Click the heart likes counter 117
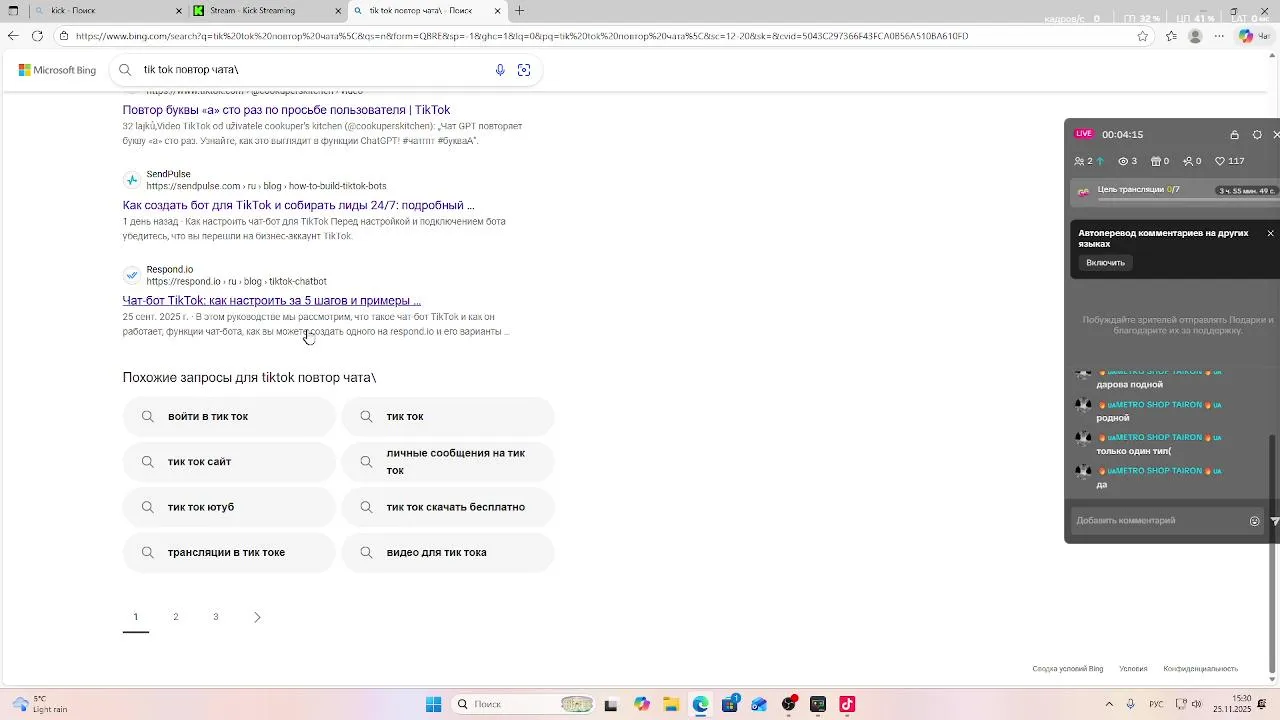Image resolution: width=1280 pixels, height=720 pixels. click(1229, 161)
